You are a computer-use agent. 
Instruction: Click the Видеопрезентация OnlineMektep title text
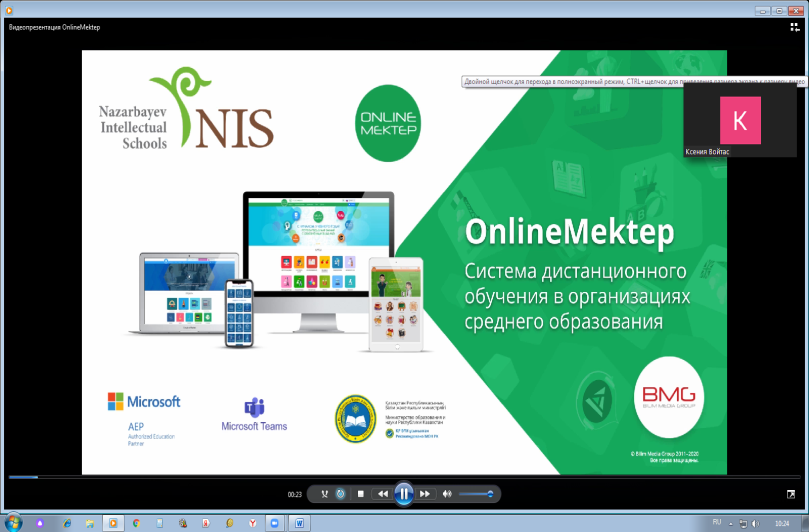pos(54,27)
